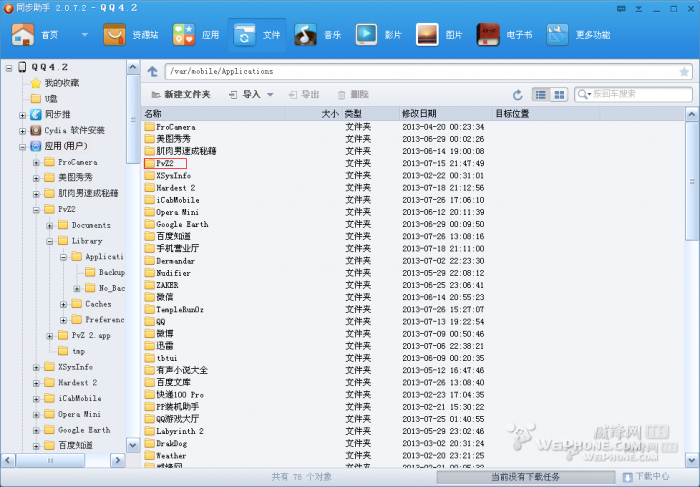Viewport: 700px width, 487px height.
Task: Expand the Caches tree node
Action: [x=63, y=305]
